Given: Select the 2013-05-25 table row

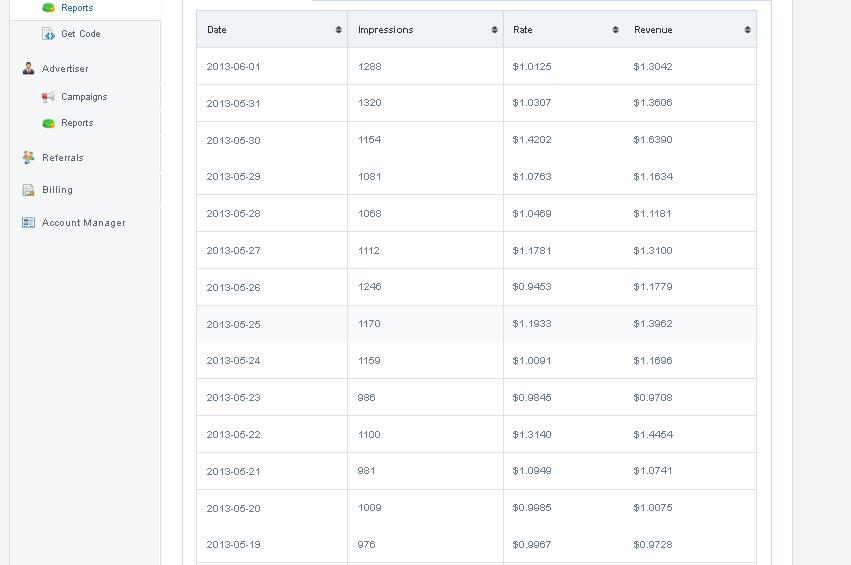Looking at the screenshot, I should tap(476, 324).
